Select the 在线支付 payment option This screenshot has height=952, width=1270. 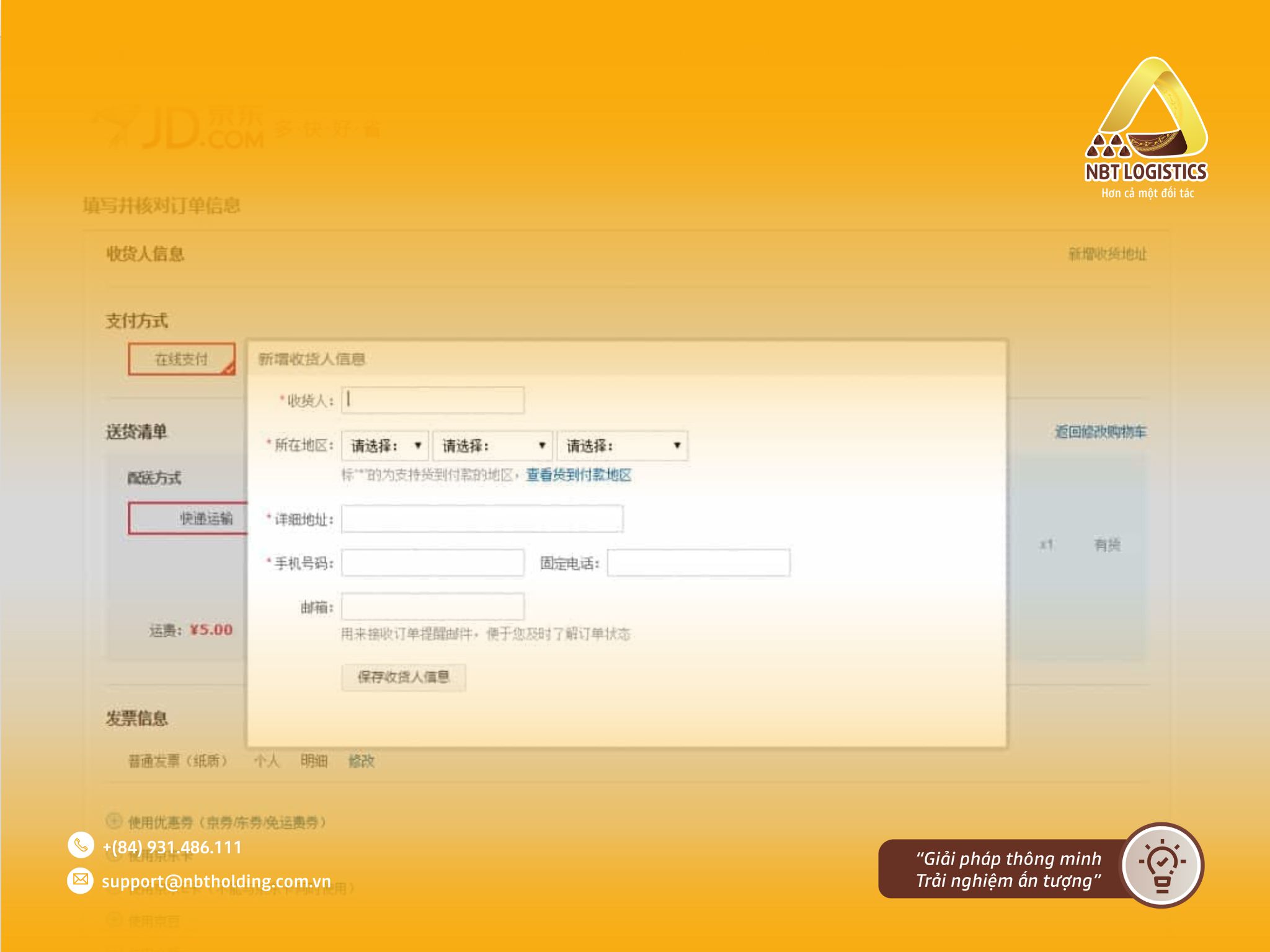point(182,359)
